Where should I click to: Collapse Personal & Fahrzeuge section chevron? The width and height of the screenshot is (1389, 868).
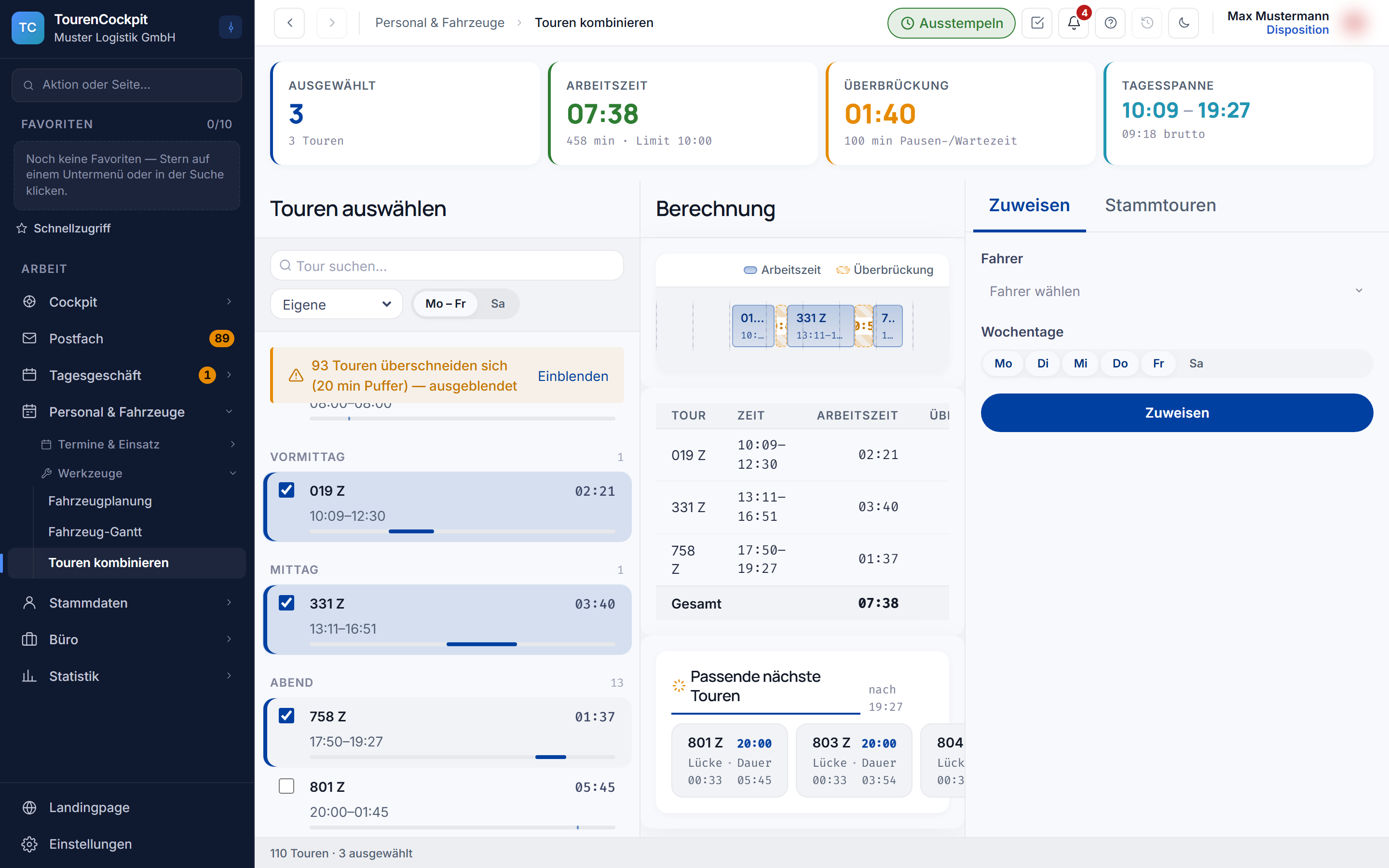(229, 412)
